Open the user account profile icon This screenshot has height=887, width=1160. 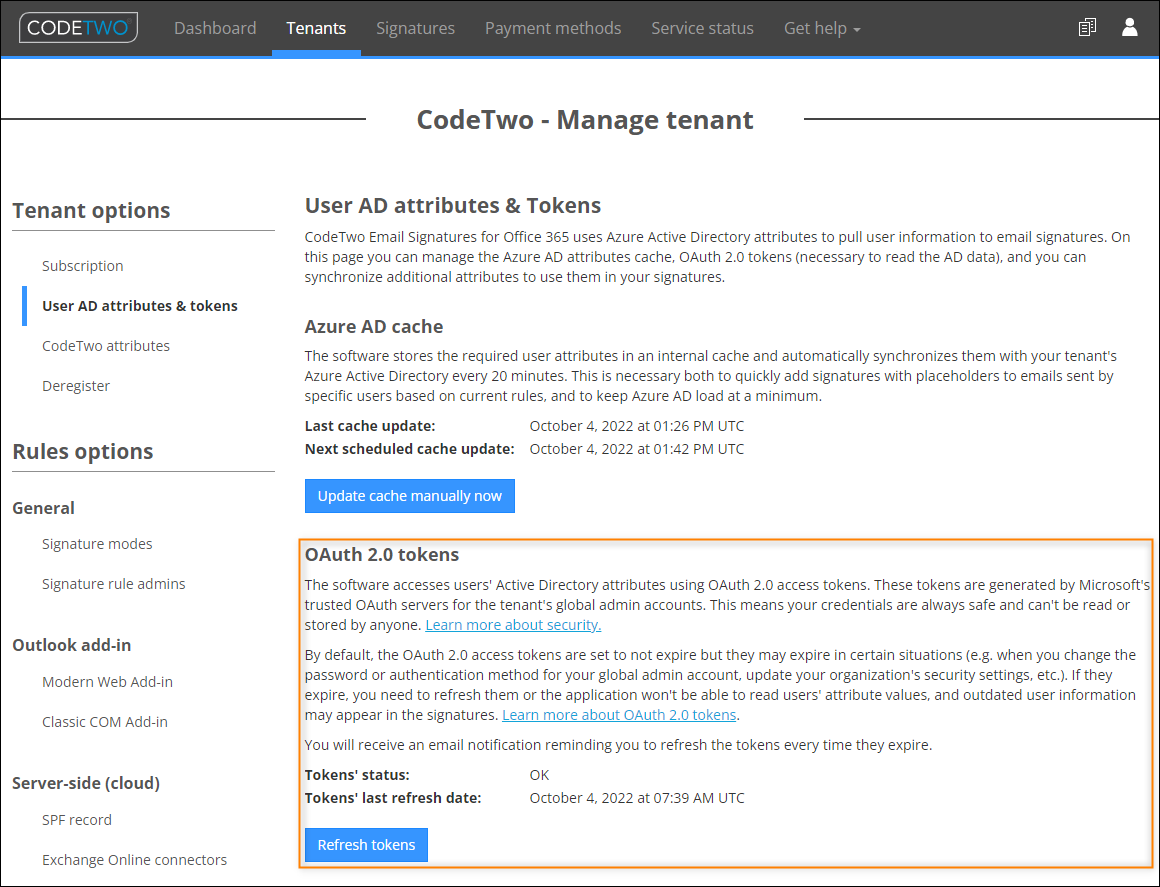coord(1129,28)
